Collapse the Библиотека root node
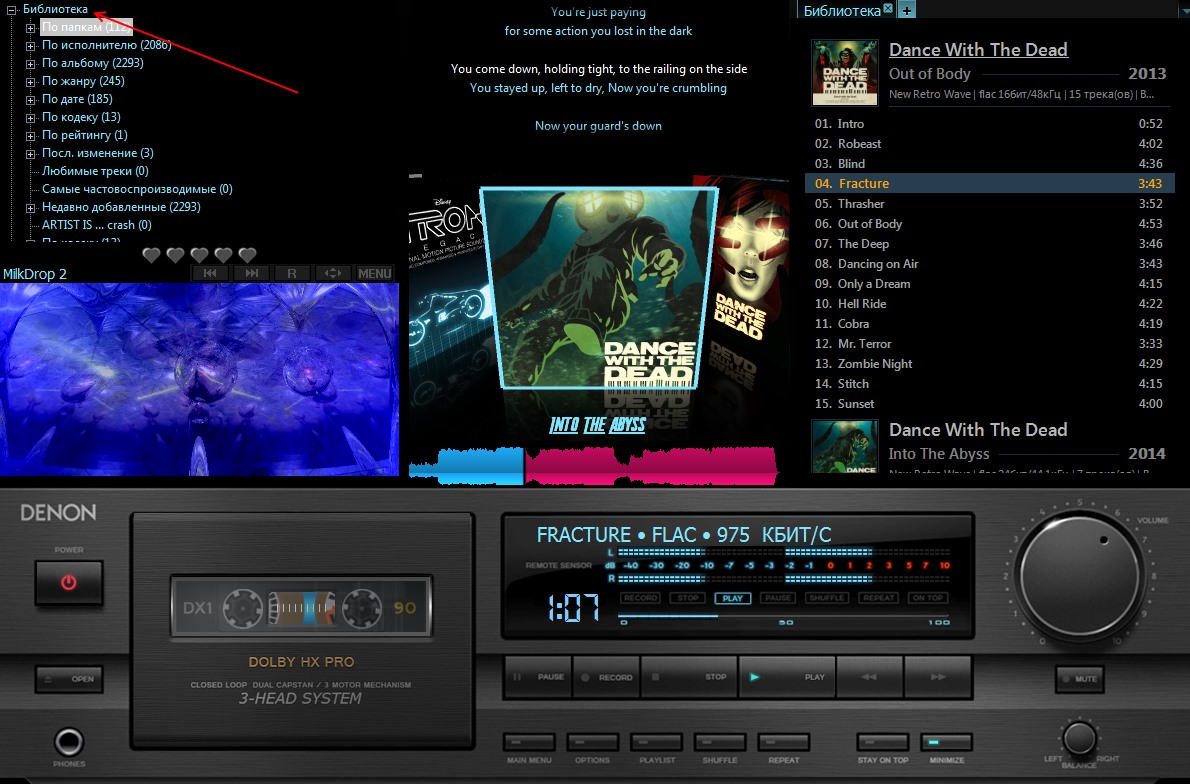Image resolution: width=1190 pixels, height=784 pixels. (x=11, y=9)
